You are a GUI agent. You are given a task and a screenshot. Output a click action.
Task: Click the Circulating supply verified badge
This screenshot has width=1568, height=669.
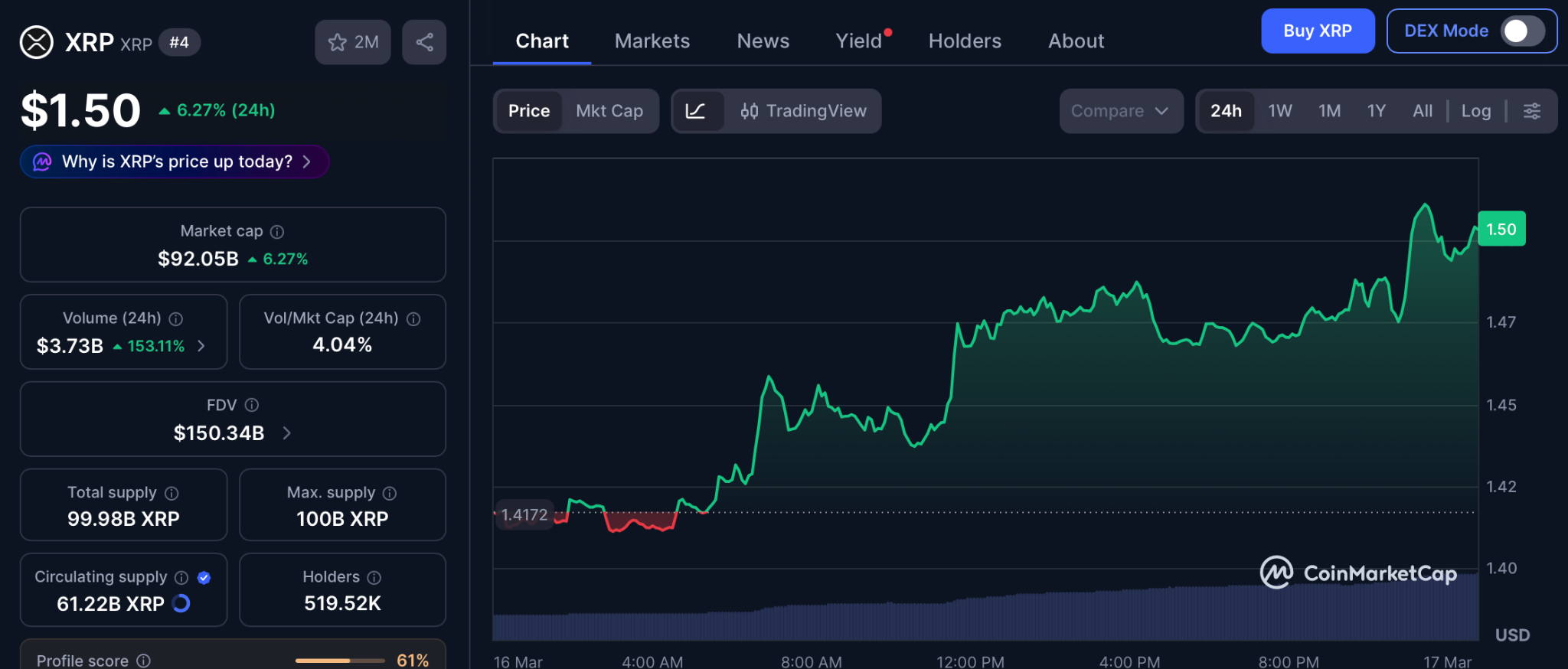[x=204, y=577]
